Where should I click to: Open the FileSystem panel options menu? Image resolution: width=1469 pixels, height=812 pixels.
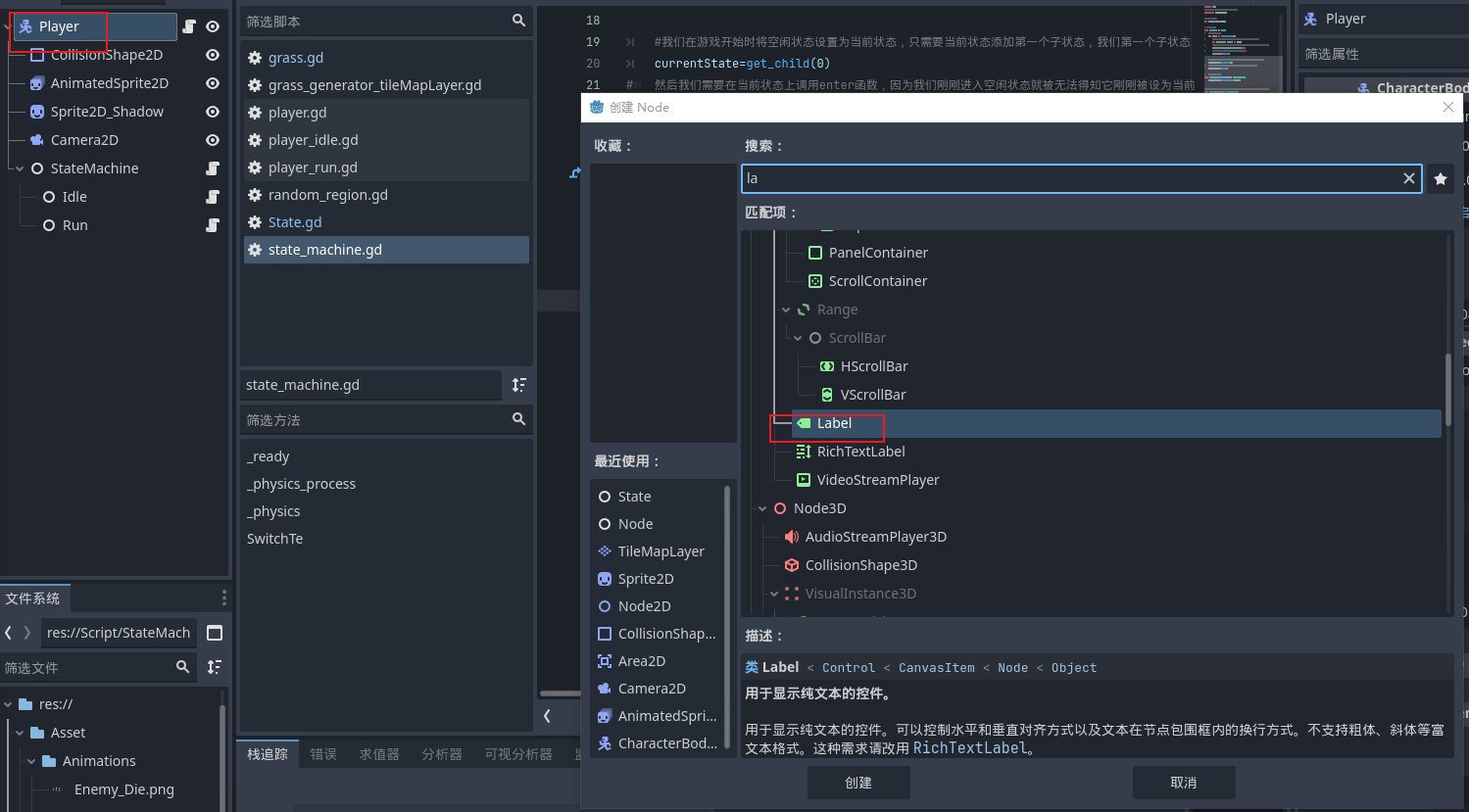[223, 597]
